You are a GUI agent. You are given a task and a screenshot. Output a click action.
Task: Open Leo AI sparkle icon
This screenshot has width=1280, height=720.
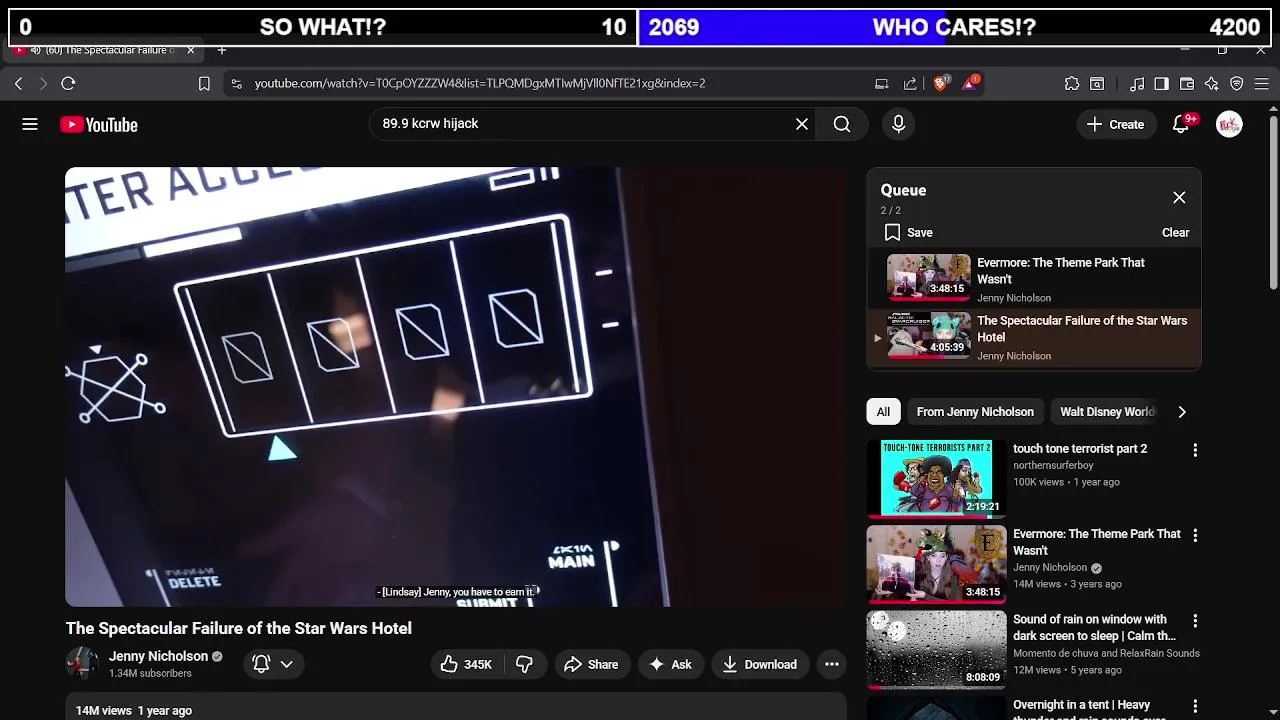[1212, 84]
